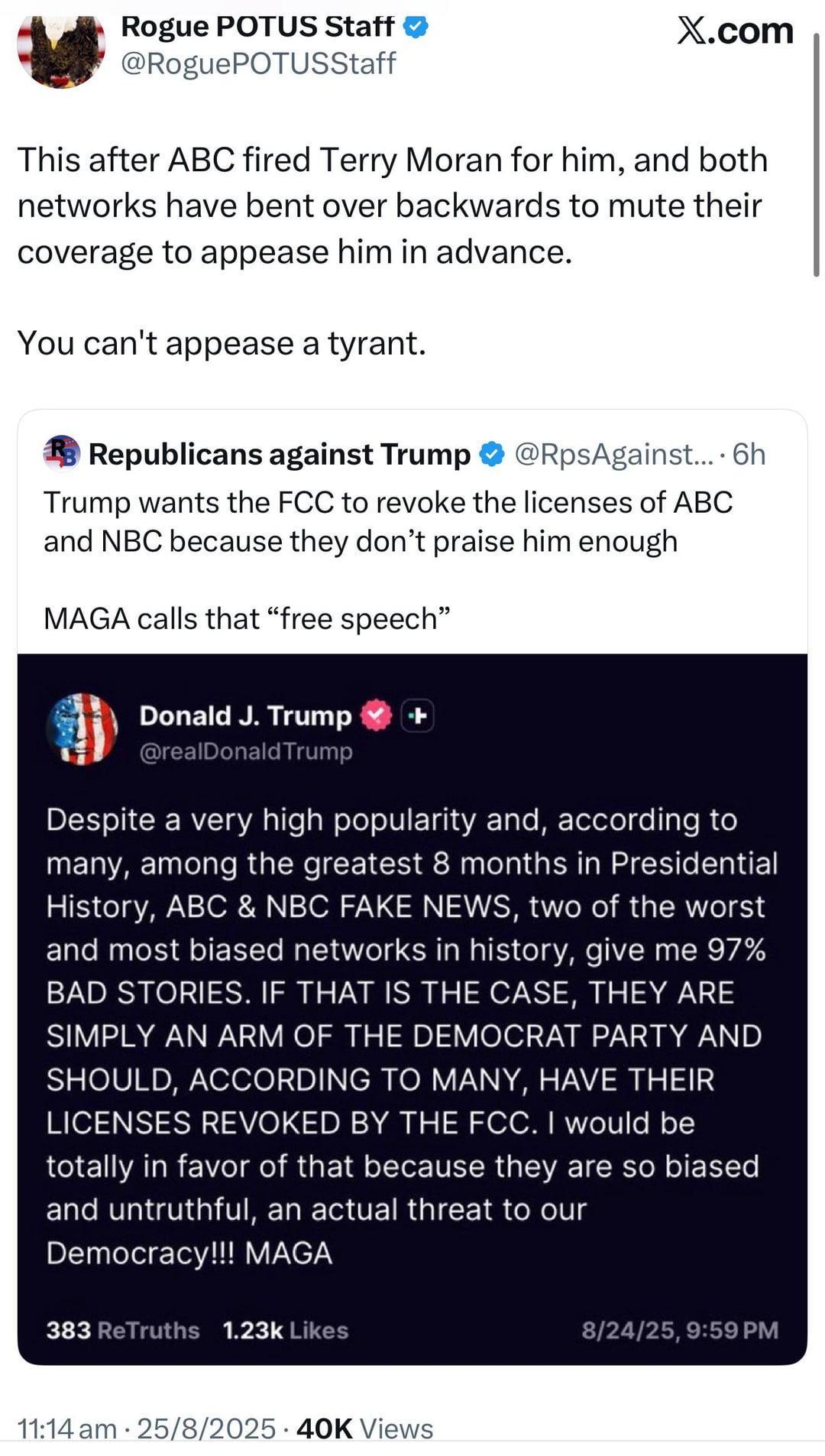Click the 11:14 am post timestamp
This screenshot has width=825, height=1456.
point(67,1428)
